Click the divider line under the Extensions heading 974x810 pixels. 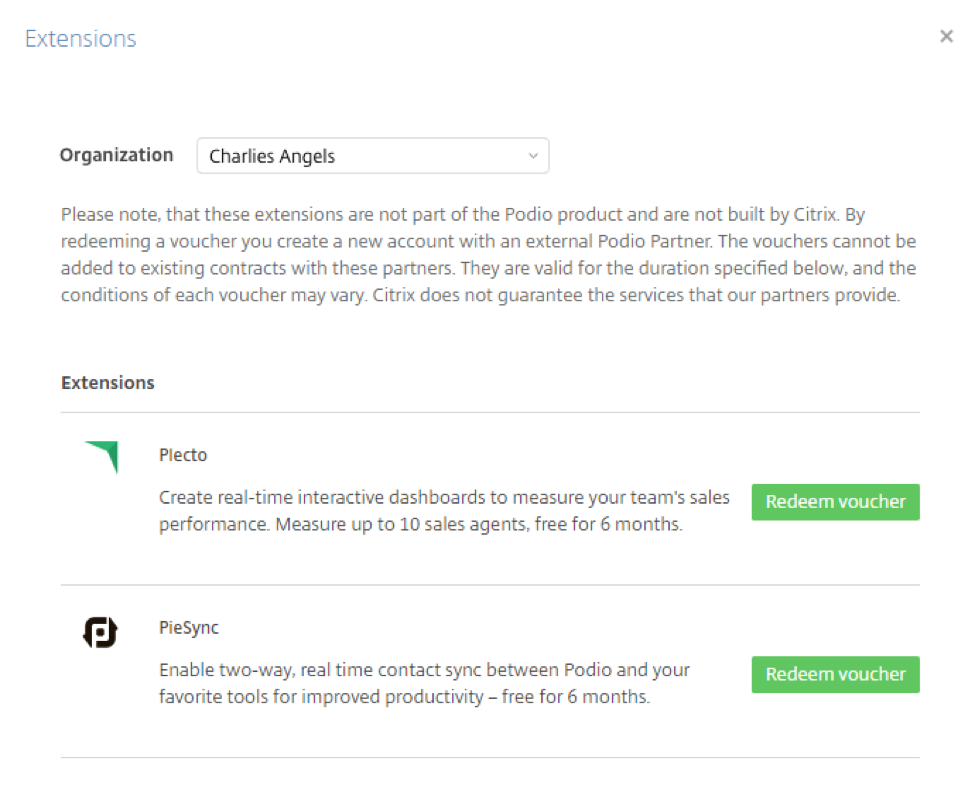[x=490, y=412]
